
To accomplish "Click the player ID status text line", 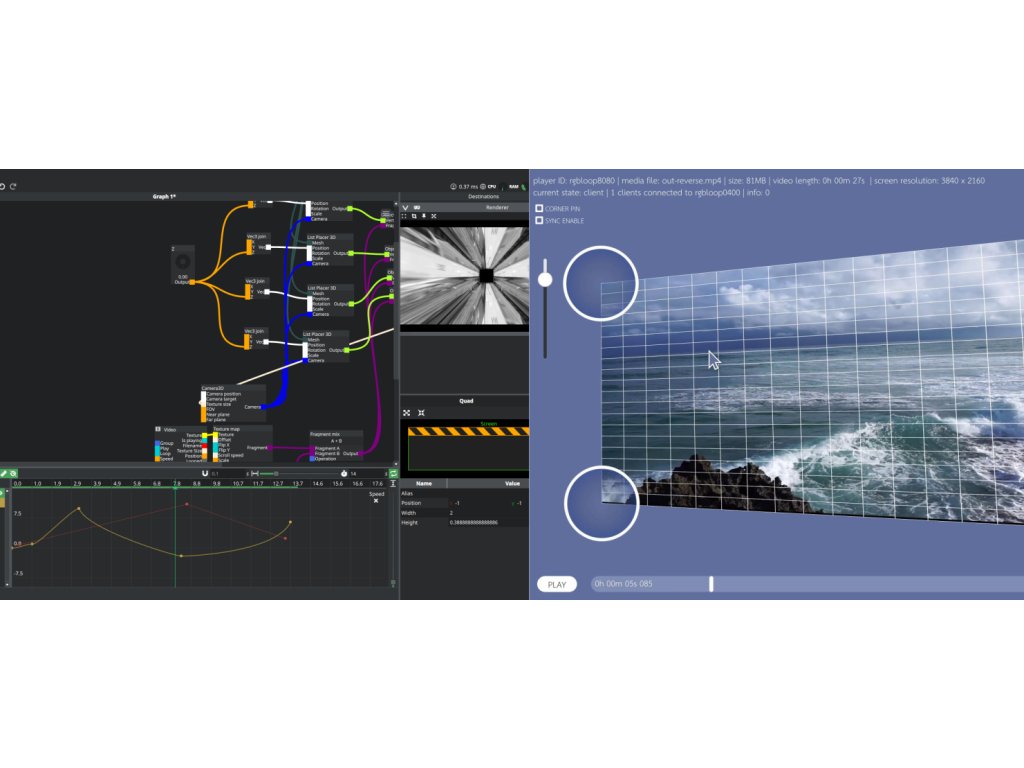I will 759,181.
